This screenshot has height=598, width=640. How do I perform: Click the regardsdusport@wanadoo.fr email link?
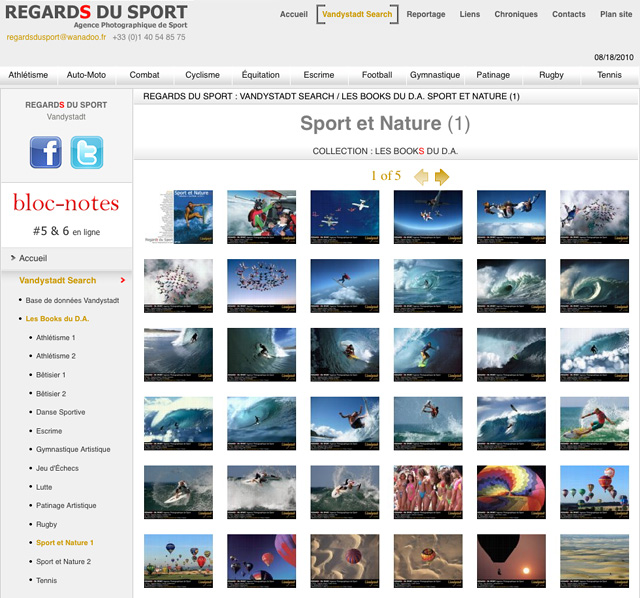click(56, 37)
